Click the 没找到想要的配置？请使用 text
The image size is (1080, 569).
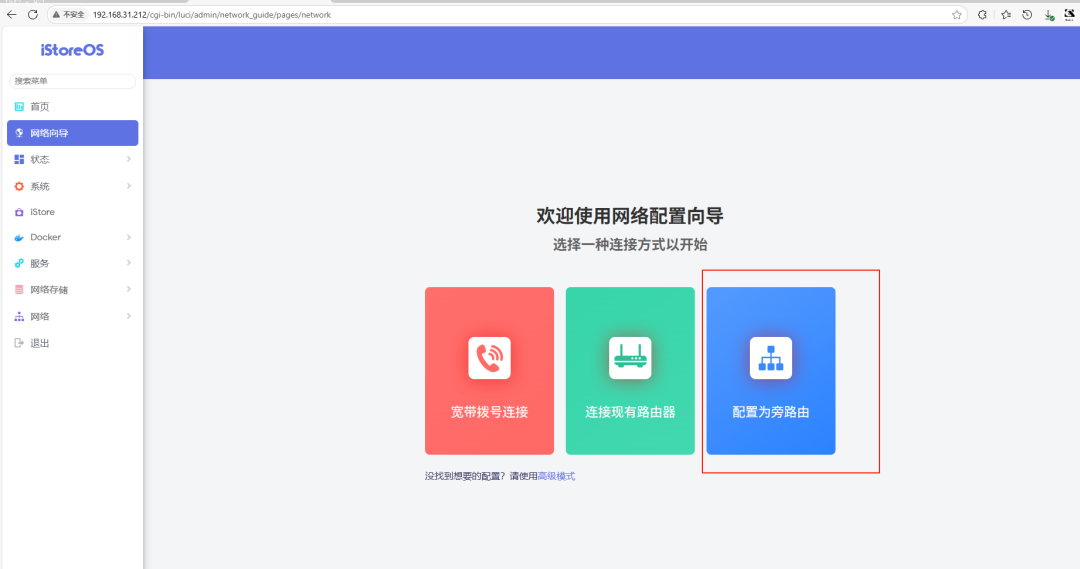pos(481,476)
